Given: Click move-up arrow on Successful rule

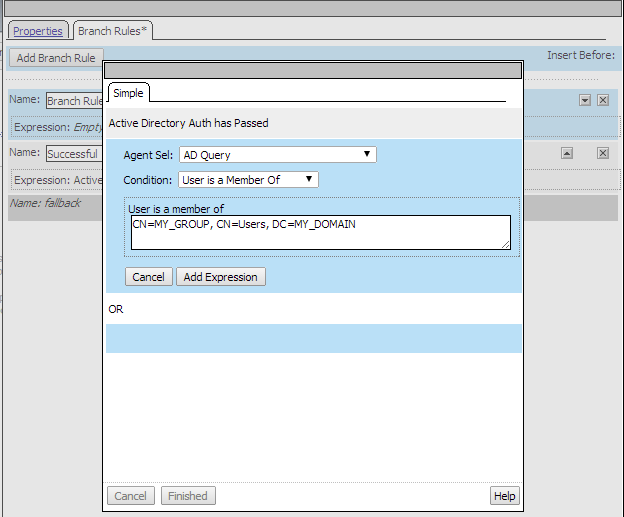Looking at the screenshot, I should [x=566, y=153].
